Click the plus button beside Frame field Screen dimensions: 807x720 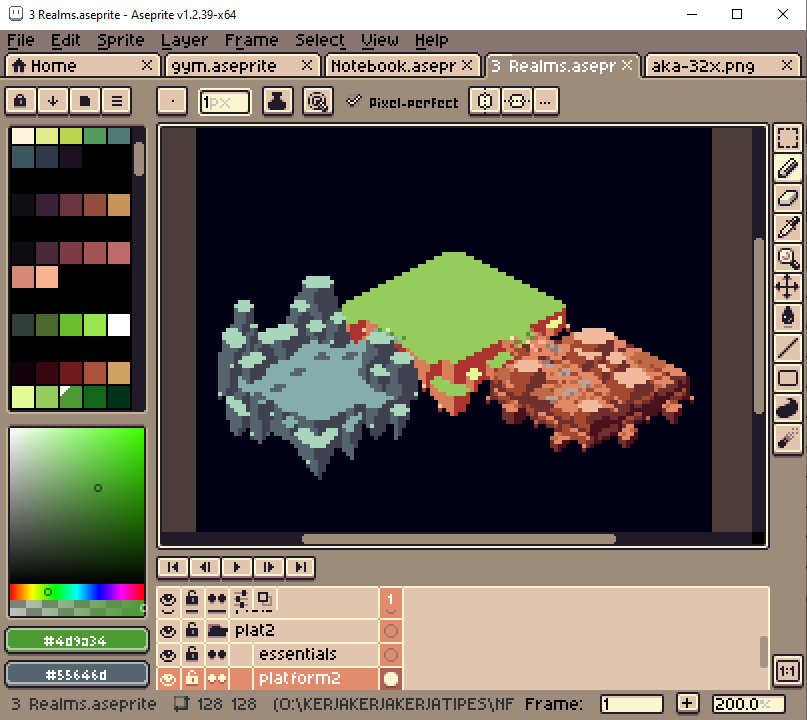point(687,704)
